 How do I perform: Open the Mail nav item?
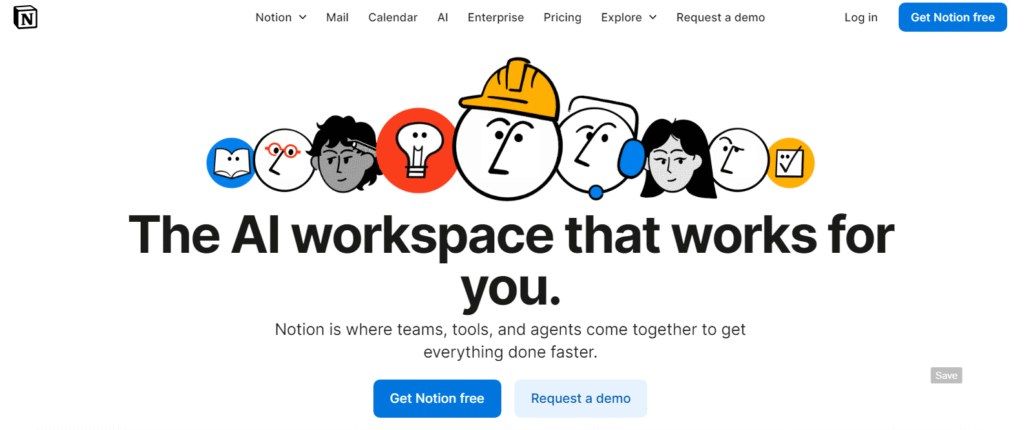tap(337, 18)
